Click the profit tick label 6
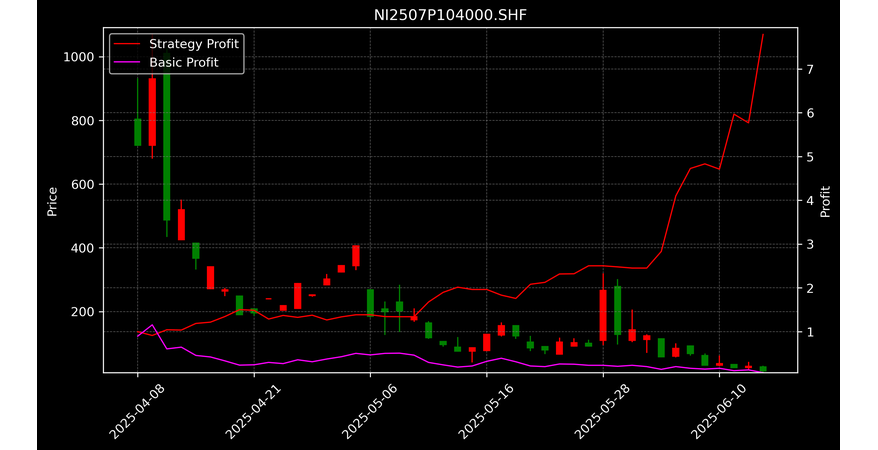 tap(809, 113)
